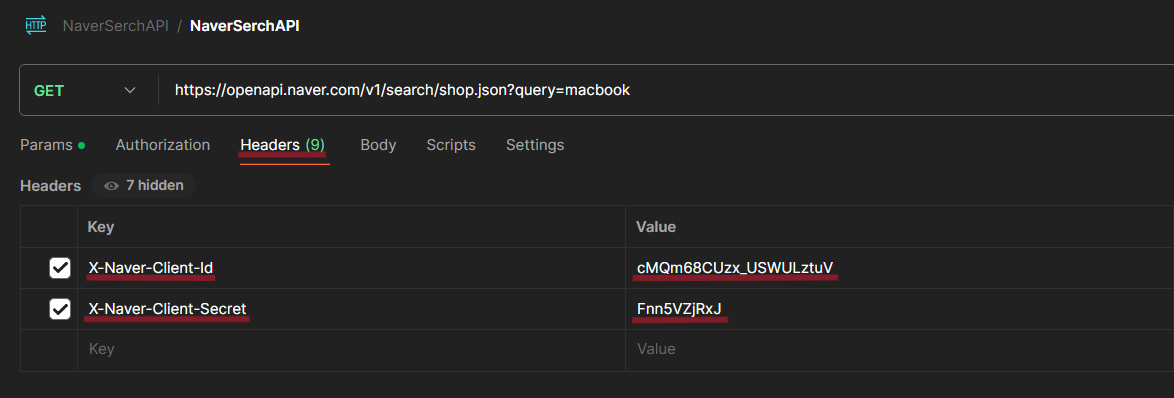Open the NaverSerchAPI collection breadcrumb

(115, 25)
